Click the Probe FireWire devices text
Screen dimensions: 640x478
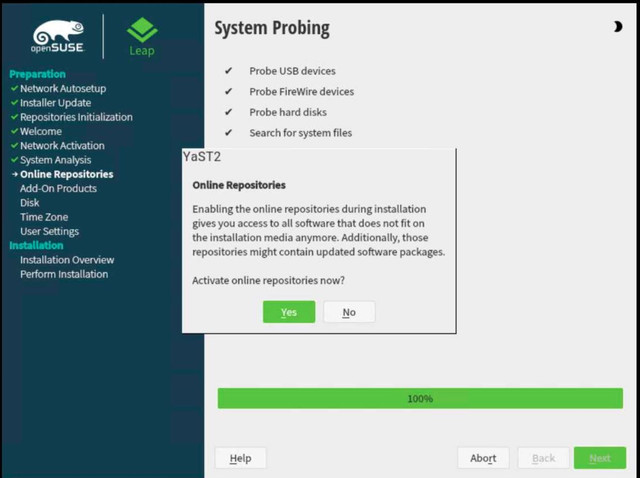(x=302, y=91)
